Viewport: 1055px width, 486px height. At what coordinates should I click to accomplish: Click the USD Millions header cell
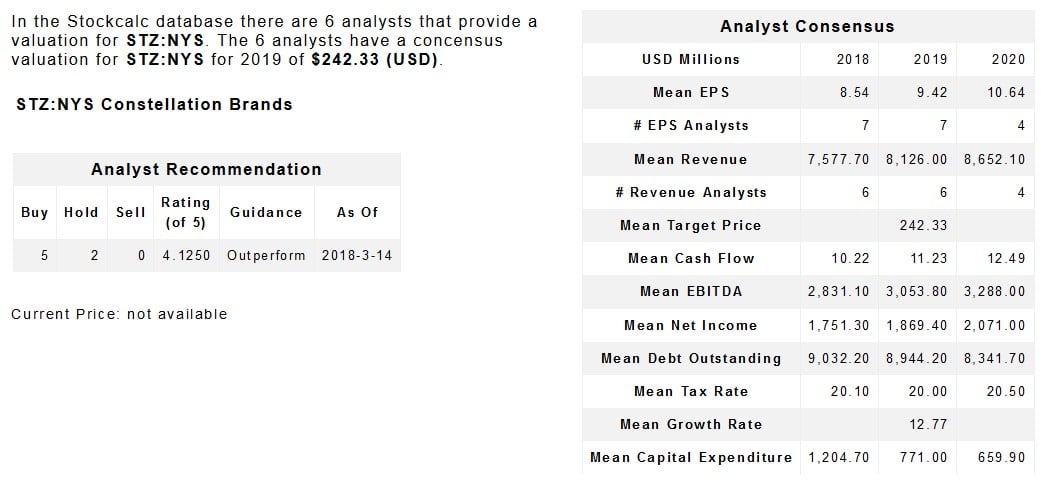691,59
